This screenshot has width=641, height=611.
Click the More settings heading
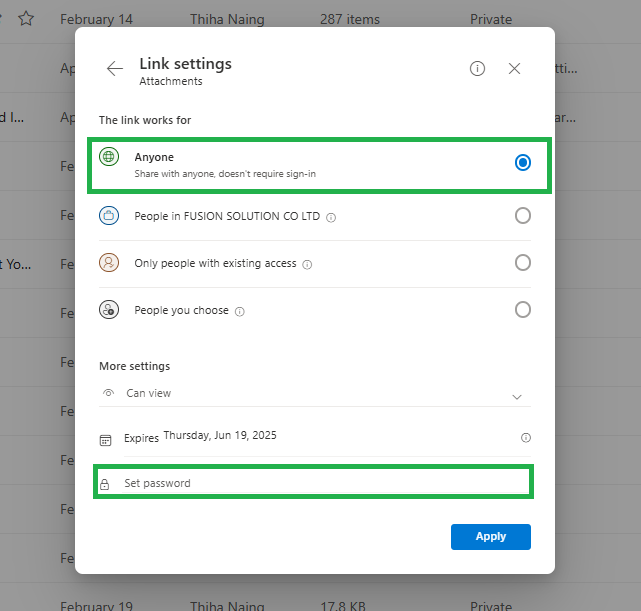[134, 366]
